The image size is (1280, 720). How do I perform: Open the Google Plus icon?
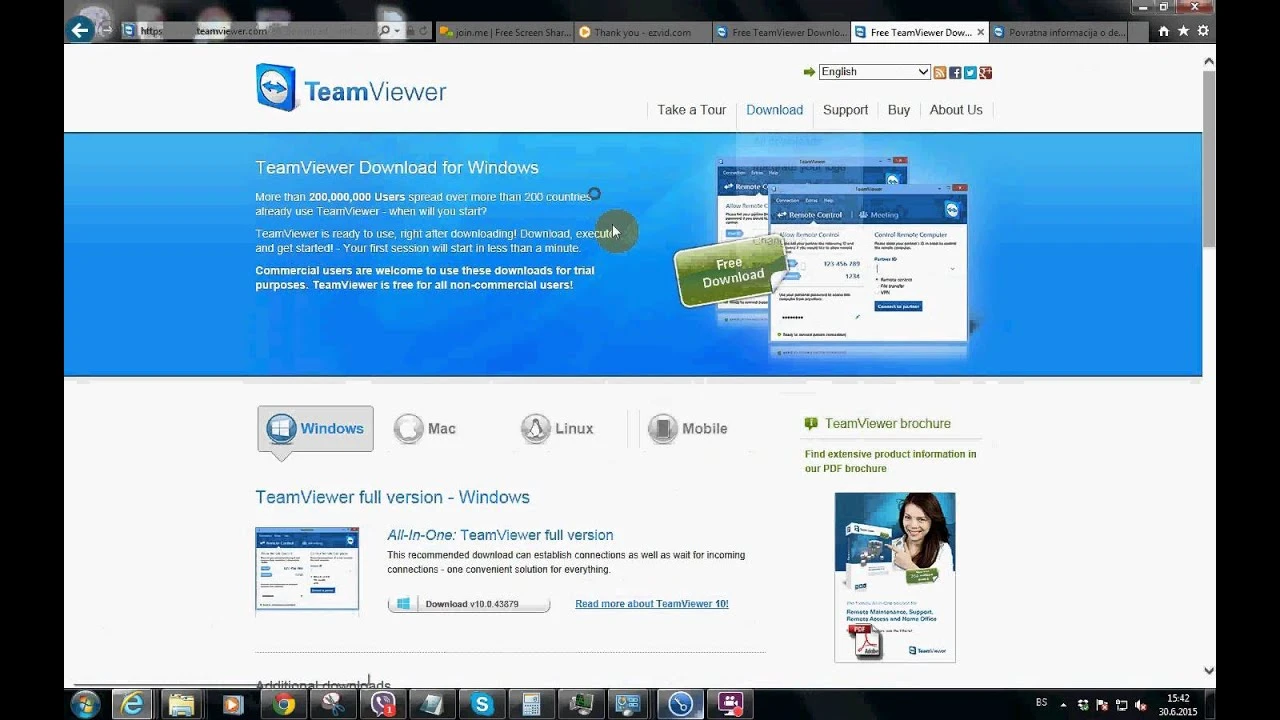tap(985, 72)
